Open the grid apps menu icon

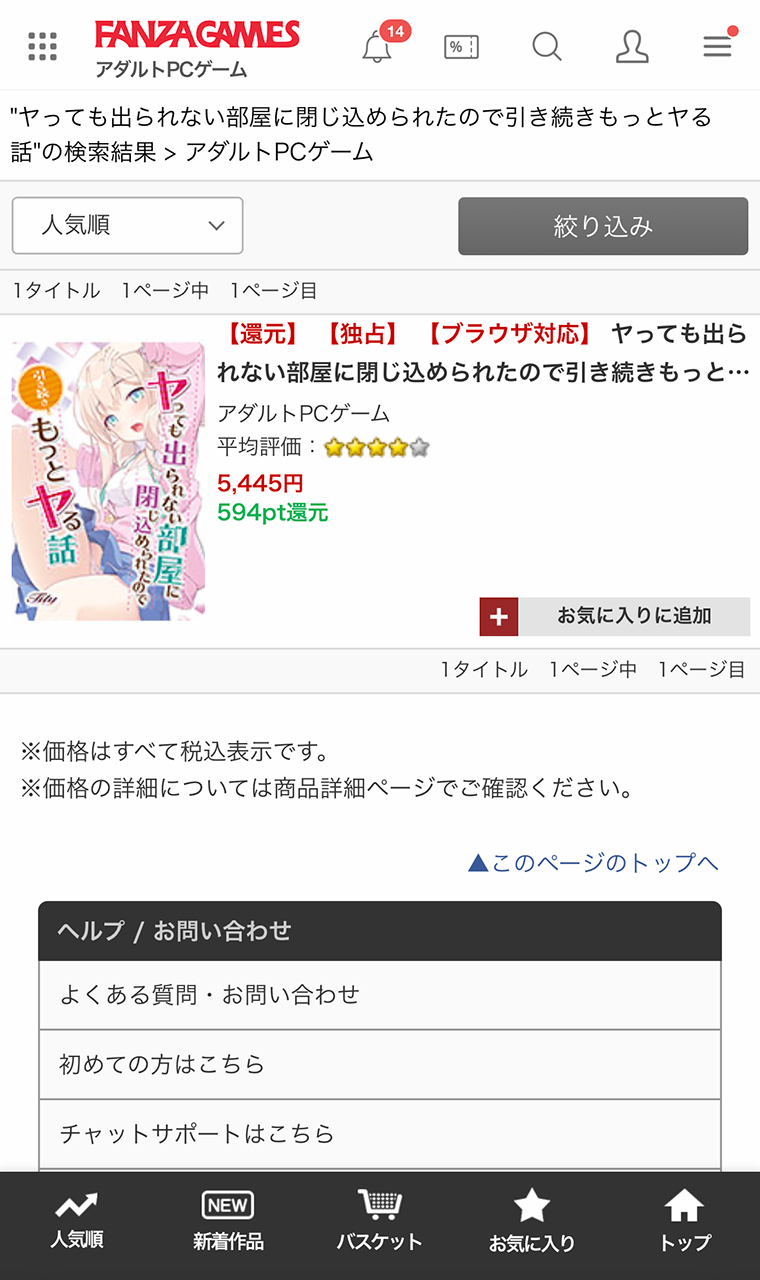(x=43, y=46)
